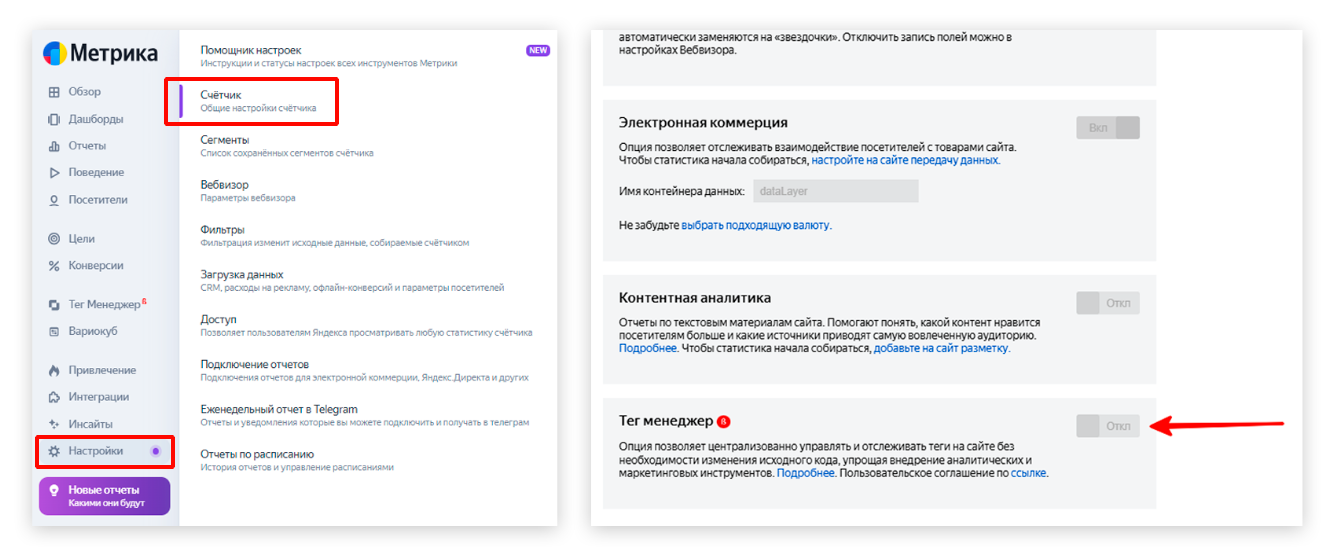The height and width of the screenshot is (558, 1336).
Task: Click the Дашборды icon in sidebar
Action: 54,119
